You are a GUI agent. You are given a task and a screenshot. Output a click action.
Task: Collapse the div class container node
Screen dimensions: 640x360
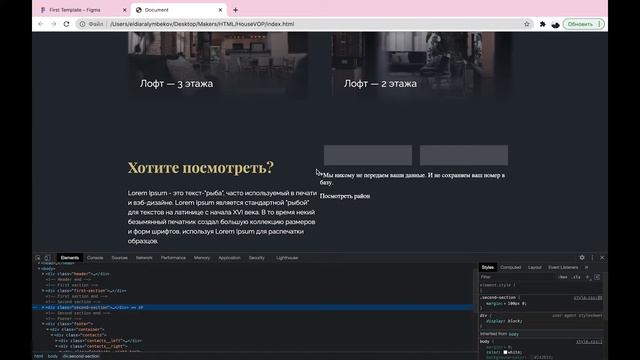47,329
